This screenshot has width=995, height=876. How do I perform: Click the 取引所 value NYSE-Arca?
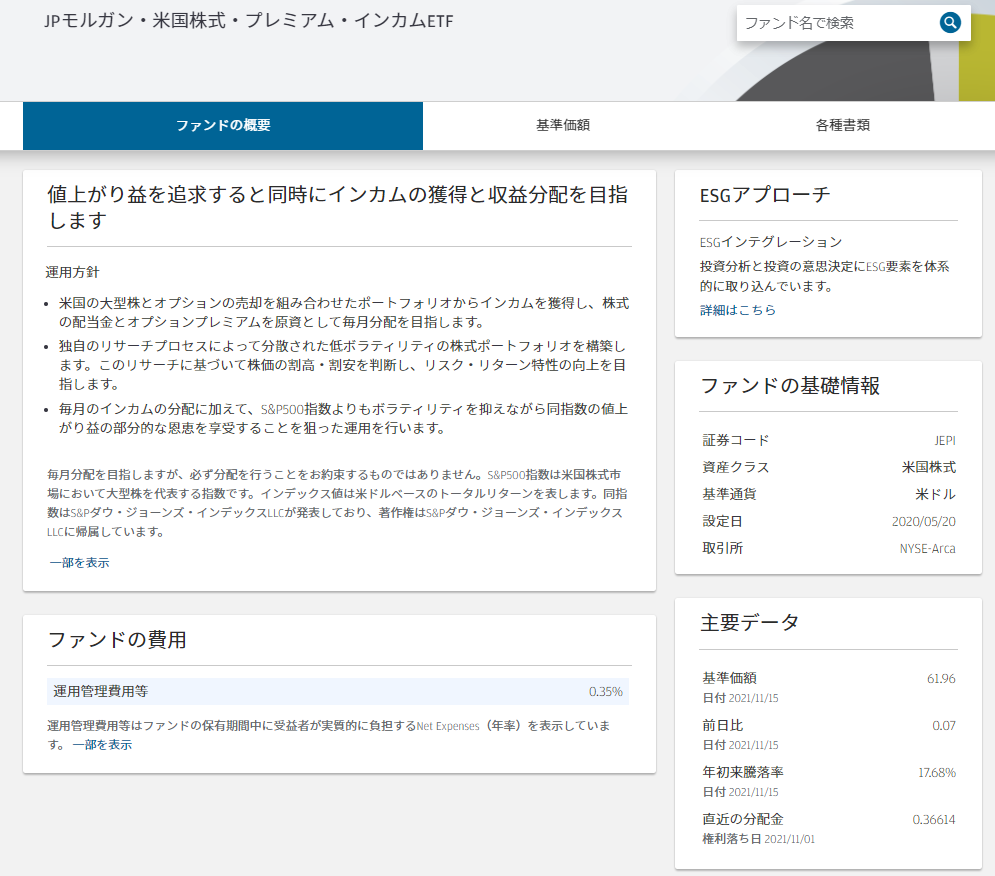927,548
